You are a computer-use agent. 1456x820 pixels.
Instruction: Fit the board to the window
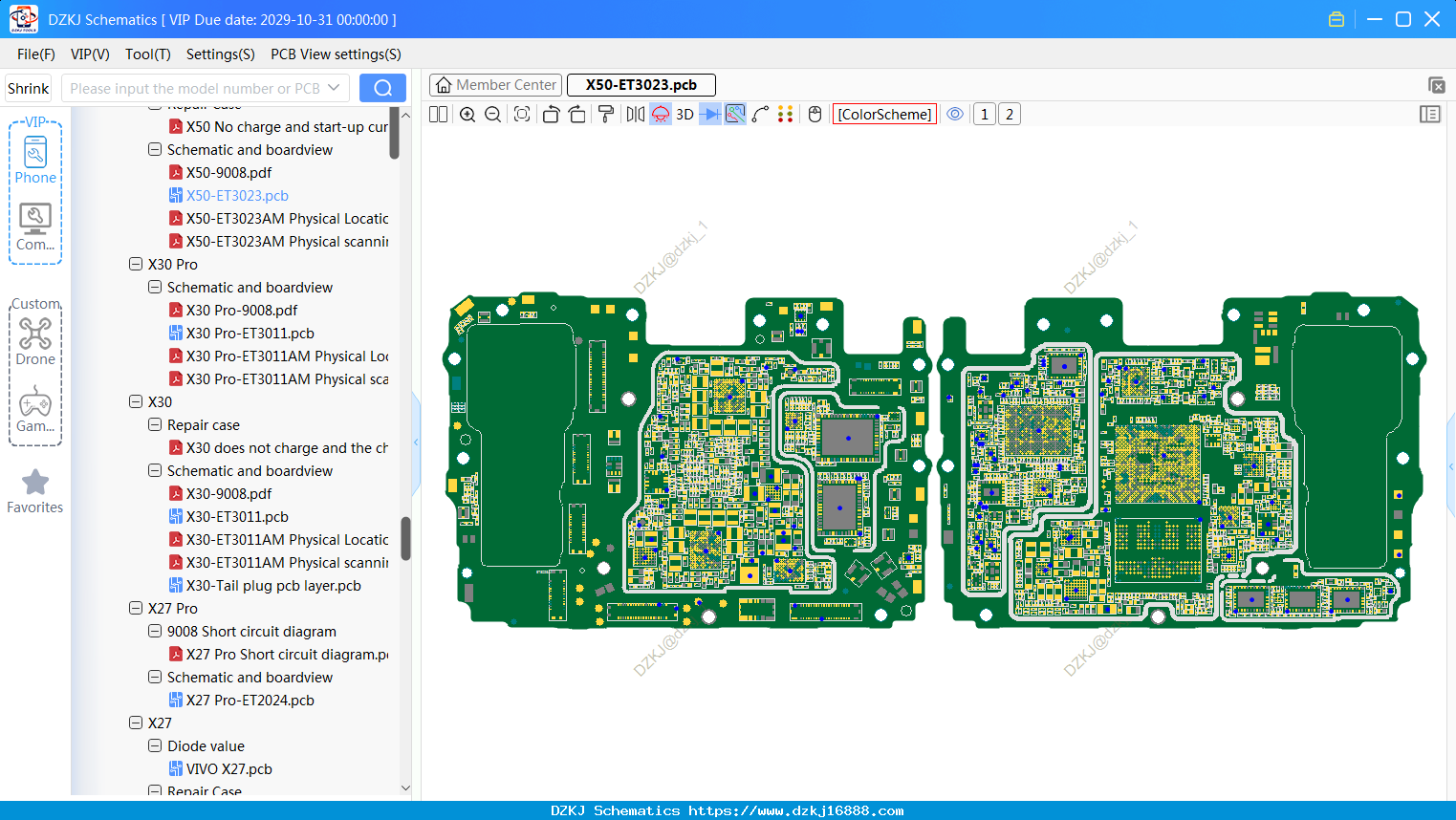tap(522, 115)
